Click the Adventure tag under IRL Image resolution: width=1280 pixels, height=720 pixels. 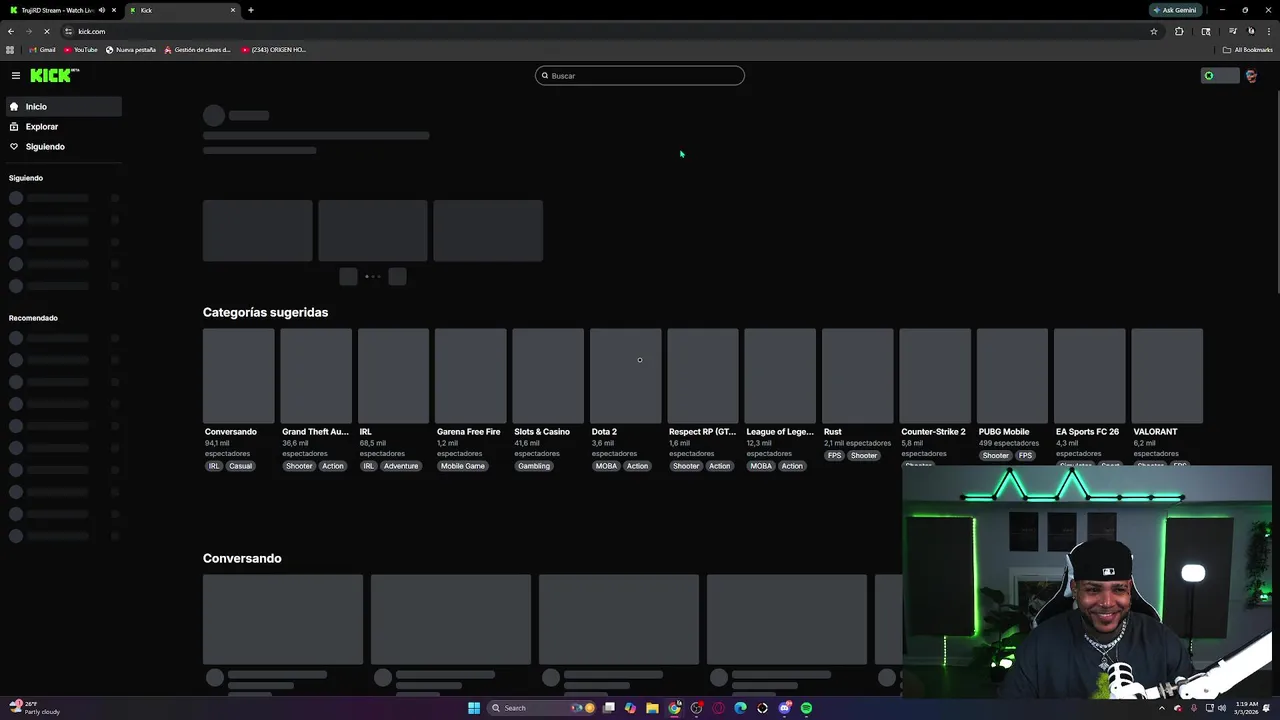point(400,466)
